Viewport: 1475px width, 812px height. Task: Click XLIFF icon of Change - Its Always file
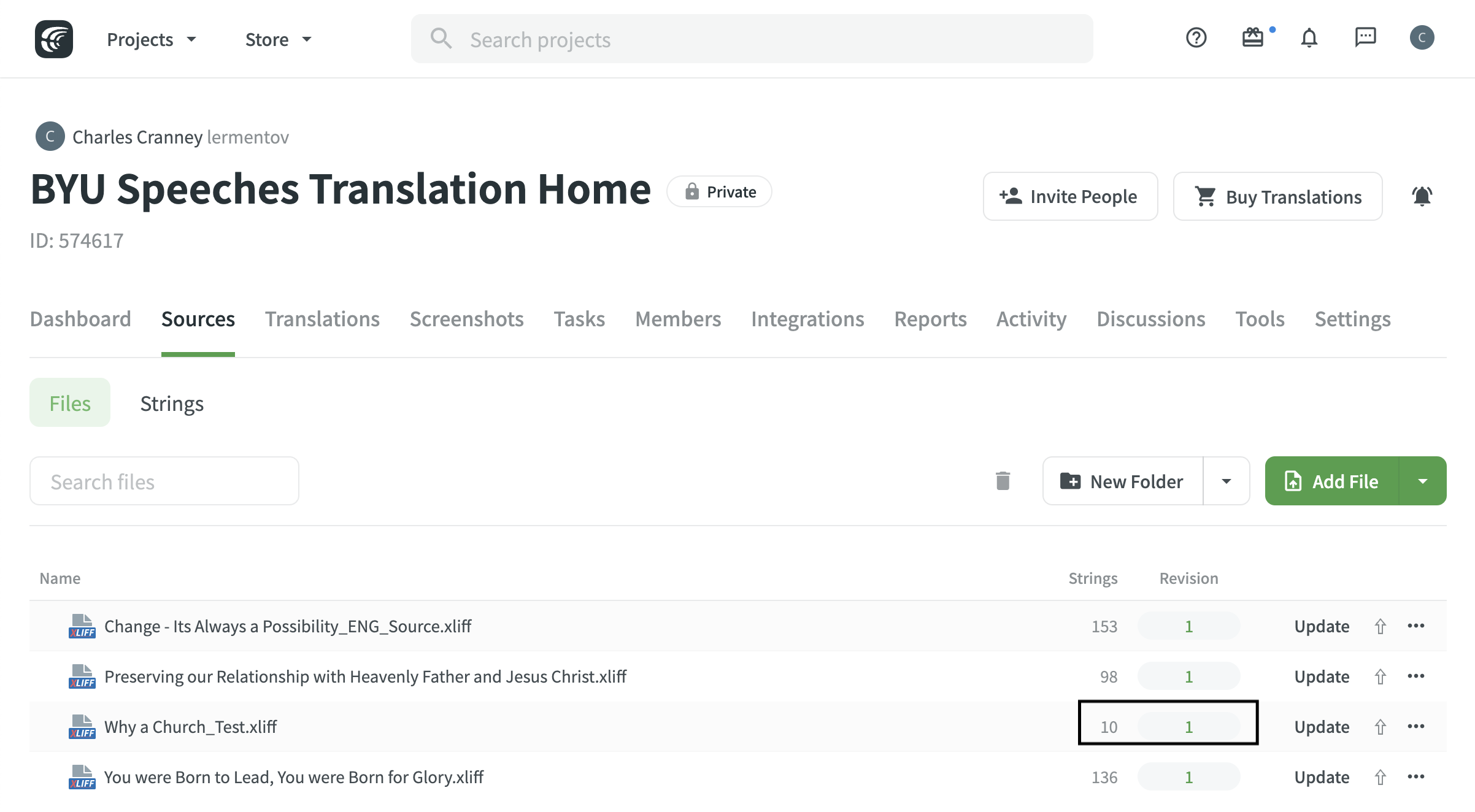pos(82,626)
